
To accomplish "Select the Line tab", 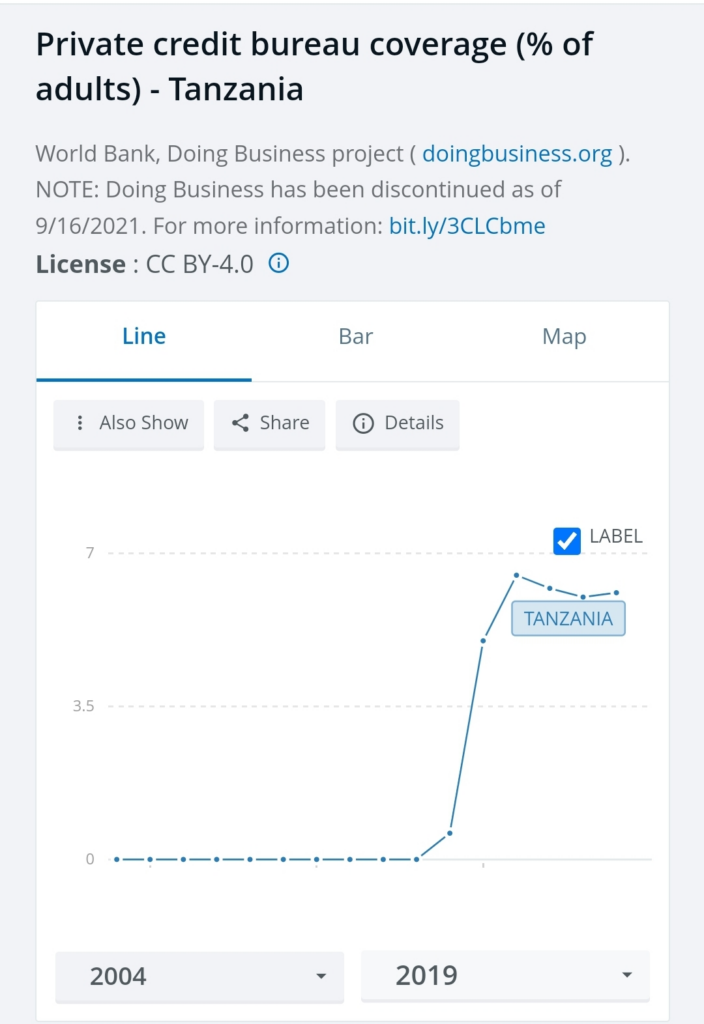I will coord(144,337).
